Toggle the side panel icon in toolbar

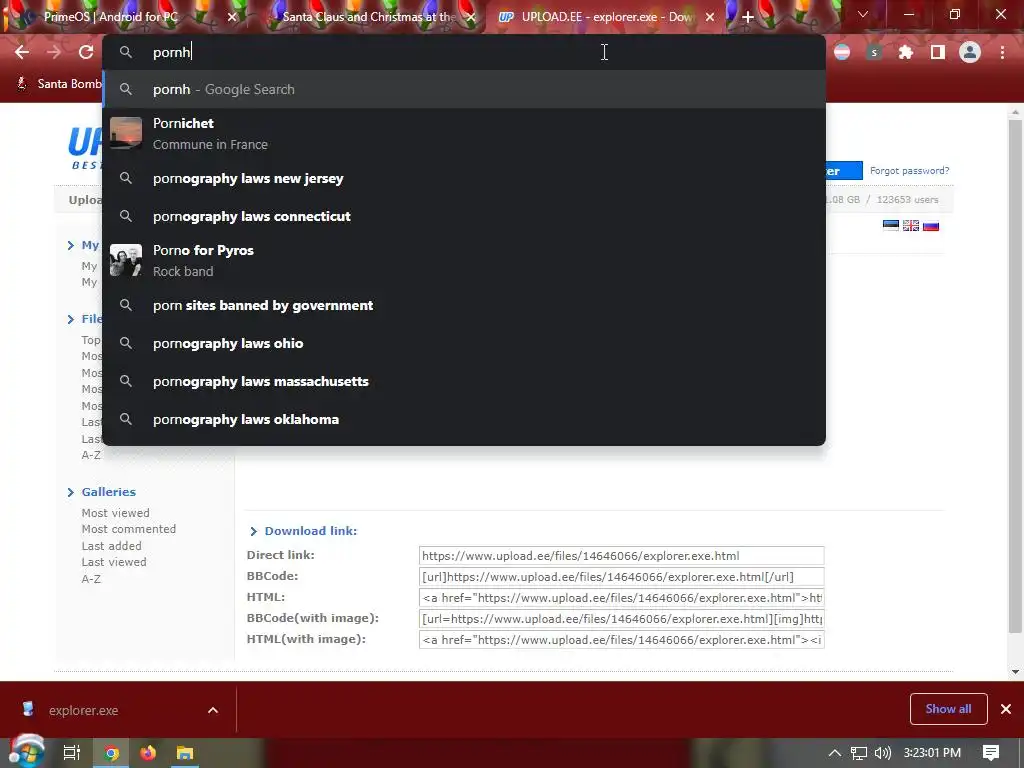tap(938, 52)
